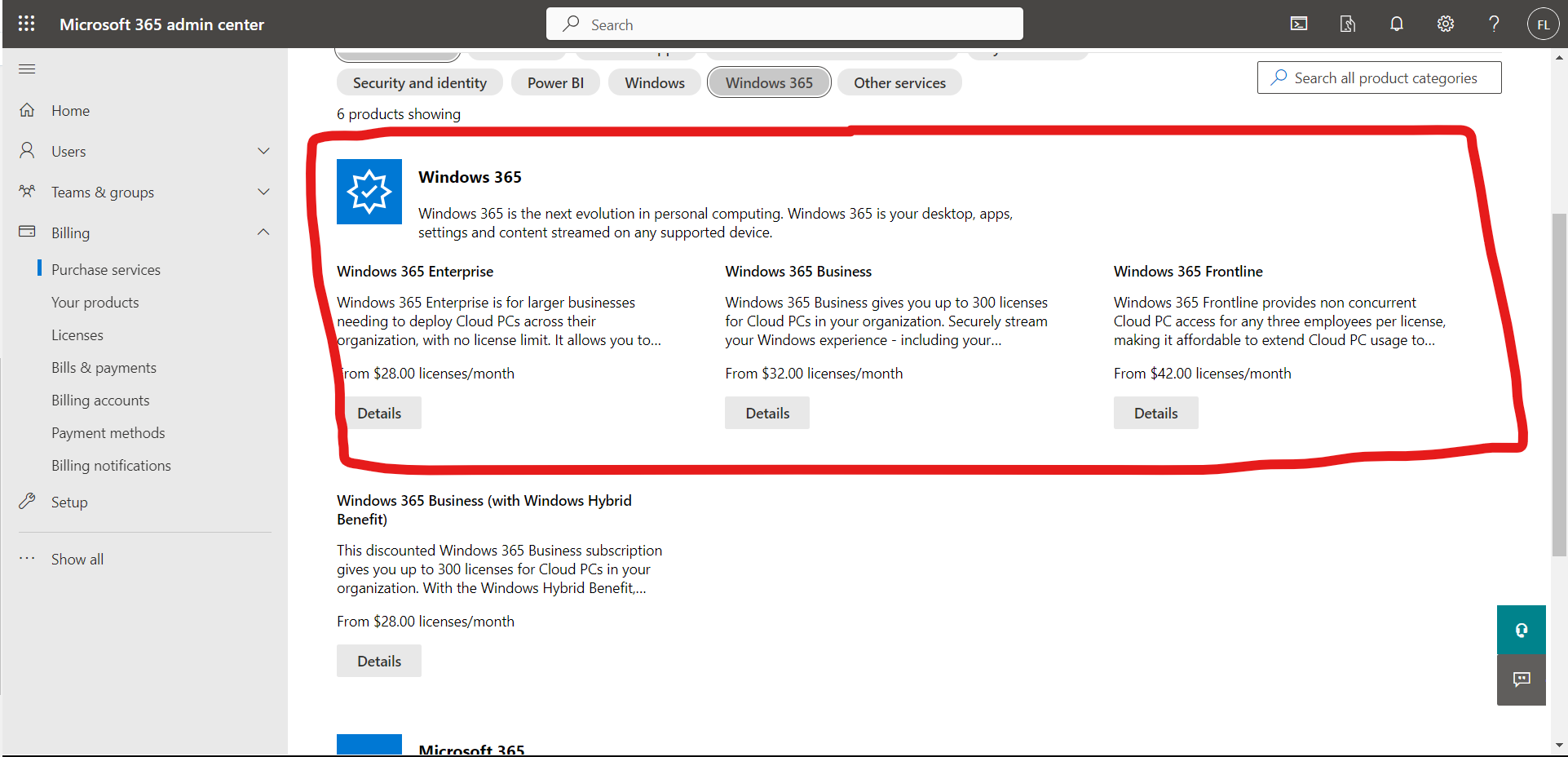Go to Bills & payments page

click(104, 368)
